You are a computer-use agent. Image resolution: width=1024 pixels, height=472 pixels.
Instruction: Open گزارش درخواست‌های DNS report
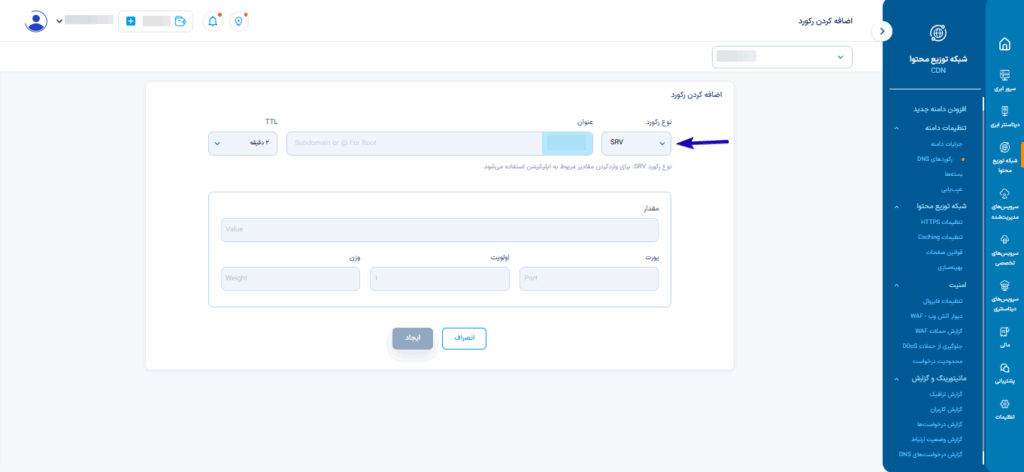click(933, 454)
